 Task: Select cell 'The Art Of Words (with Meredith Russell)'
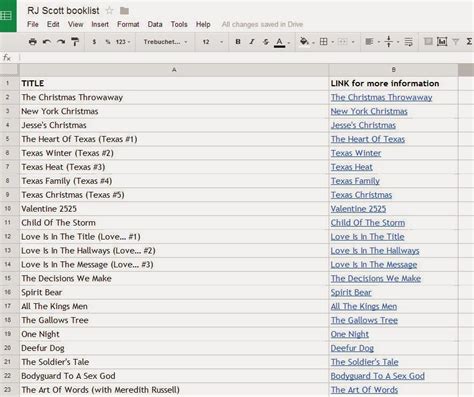coord(174,390)
